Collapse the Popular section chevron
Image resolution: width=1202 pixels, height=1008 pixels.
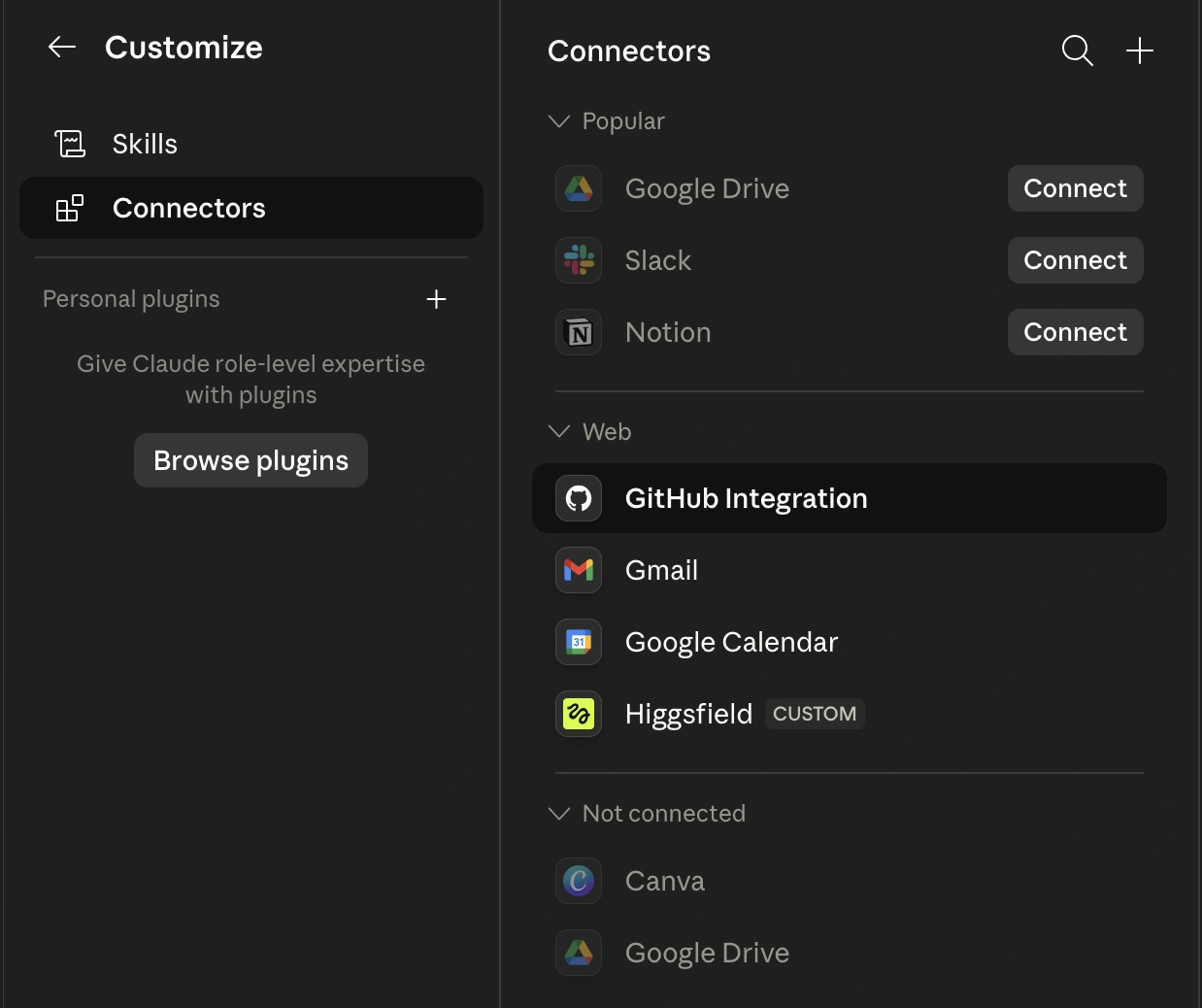pyautogui.click(x=559, y=121)
